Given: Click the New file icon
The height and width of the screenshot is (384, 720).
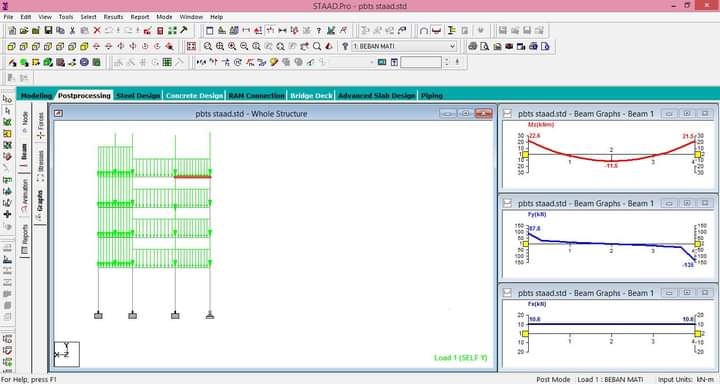Looking at the screenshot, I should coord(12,31).
